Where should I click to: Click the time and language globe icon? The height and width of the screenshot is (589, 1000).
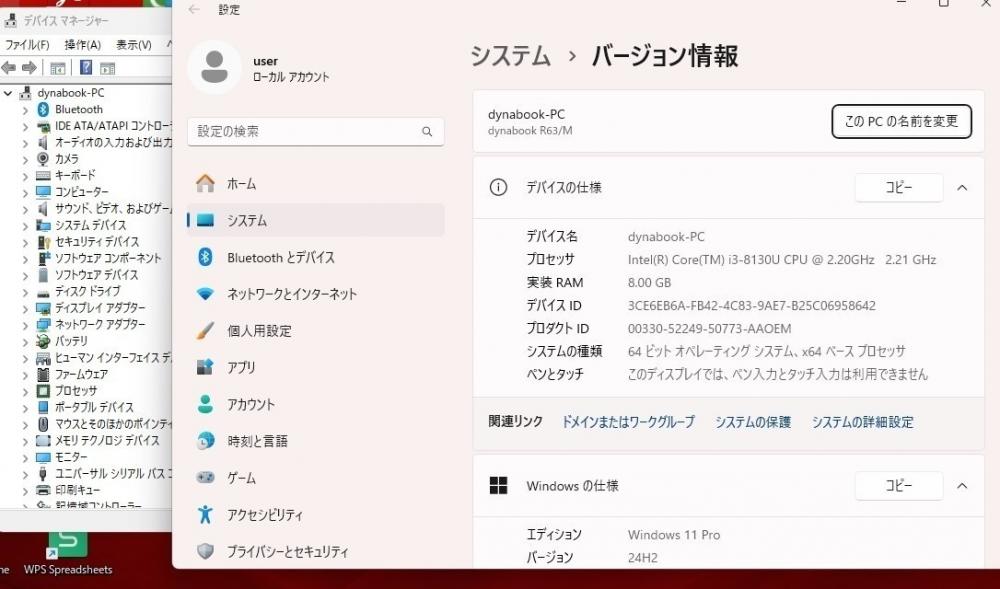(205, 441)
